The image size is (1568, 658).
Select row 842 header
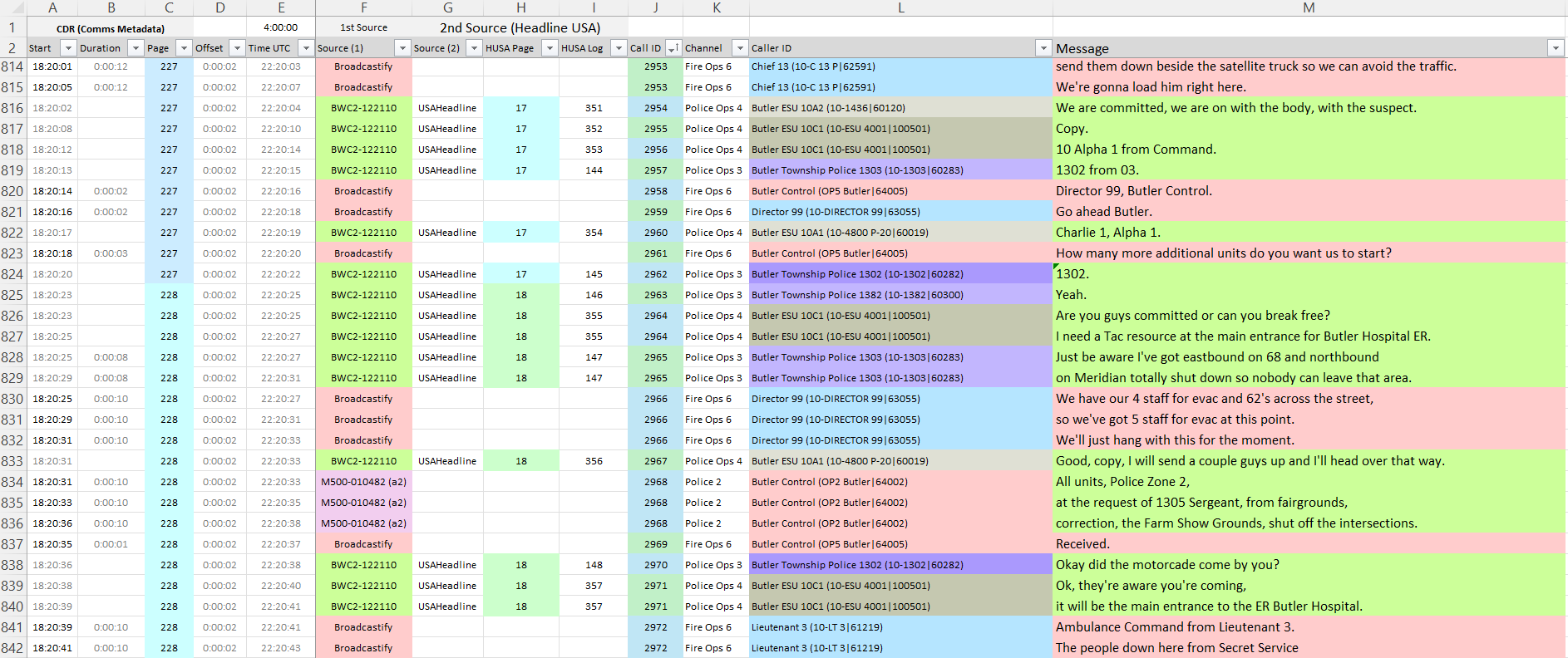(12, 648)
